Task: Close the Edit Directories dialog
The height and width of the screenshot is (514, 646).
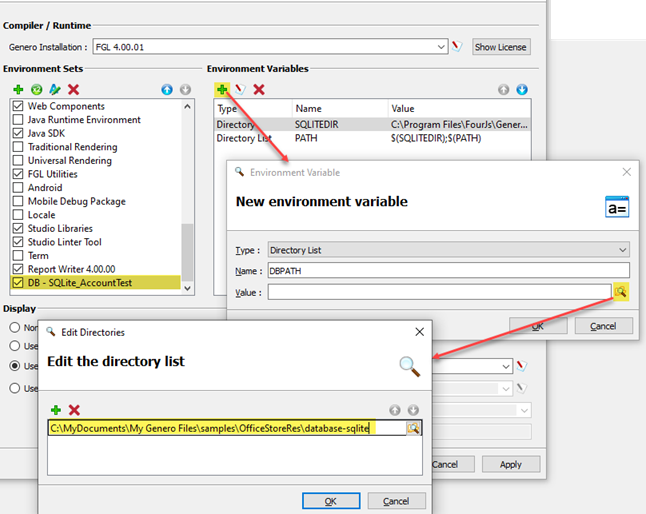Action: click(419, 332)
